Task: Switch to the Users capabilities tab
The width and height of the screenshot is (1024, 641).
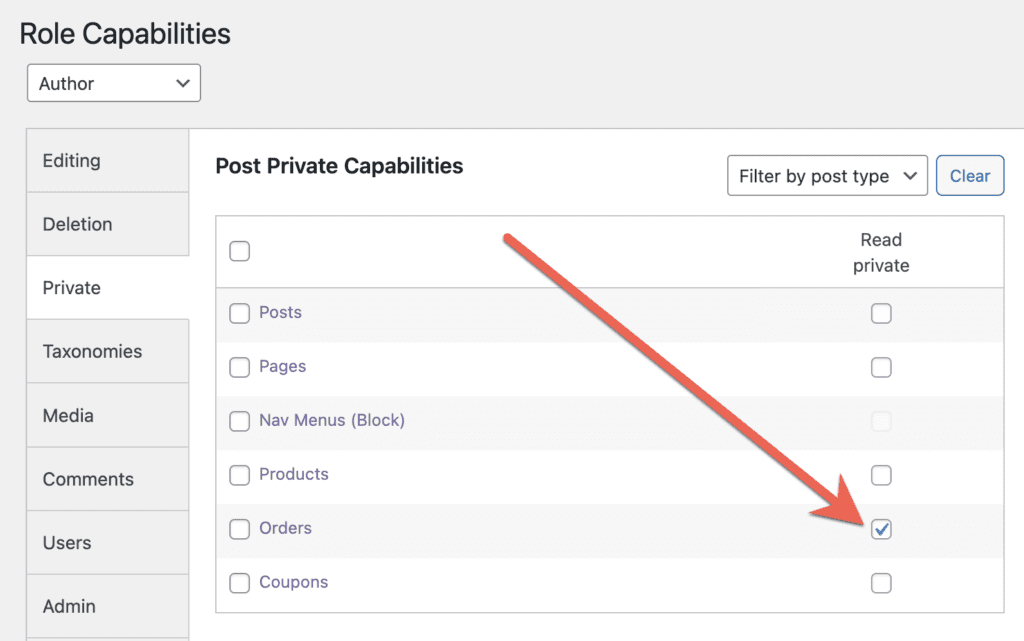Action: click(x=66, y=543)
